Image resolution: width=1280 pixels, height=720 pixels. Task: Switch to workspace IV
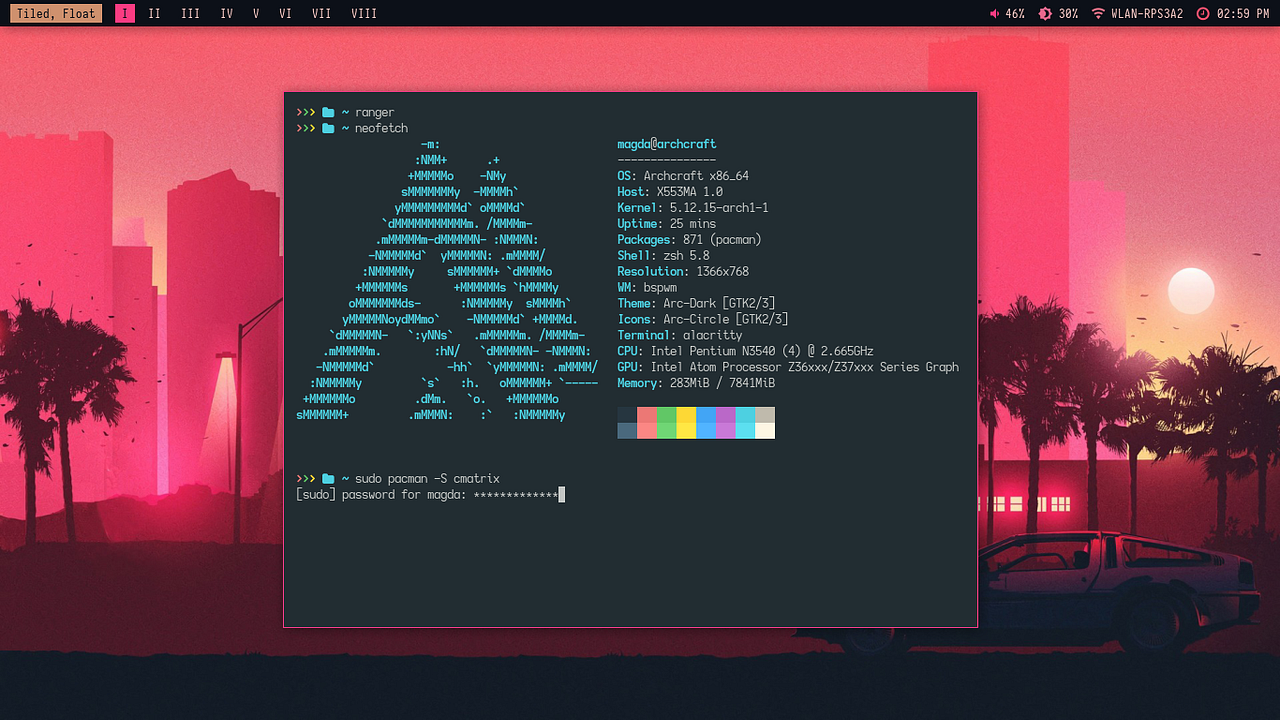[x=227, y=14]
